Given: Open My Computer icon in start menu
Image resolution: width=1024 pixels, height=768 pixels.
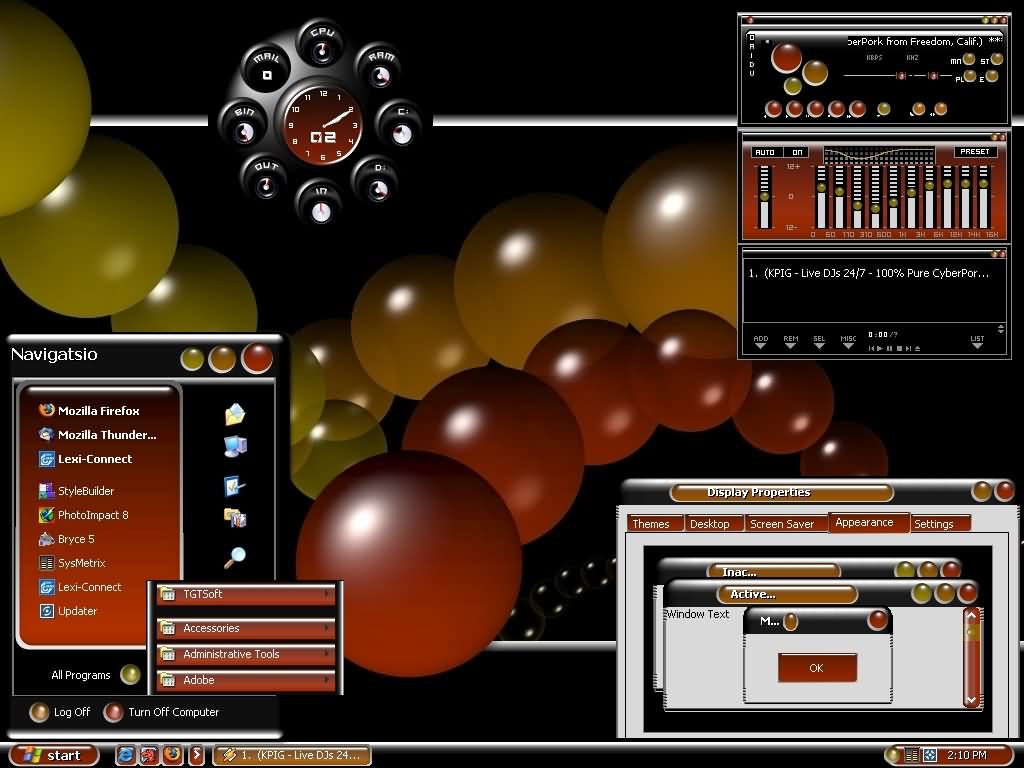Looking at the screenshot, I should (235, 446).
